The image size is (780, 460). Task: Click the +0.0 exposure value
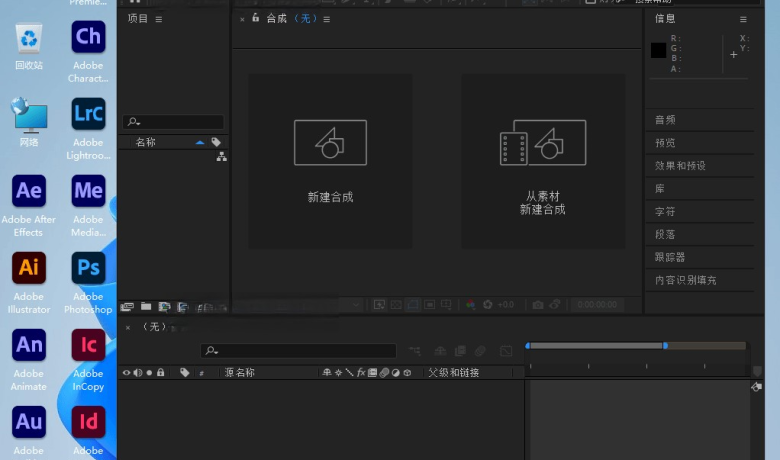pyautogui.click(x=506, y=304)
